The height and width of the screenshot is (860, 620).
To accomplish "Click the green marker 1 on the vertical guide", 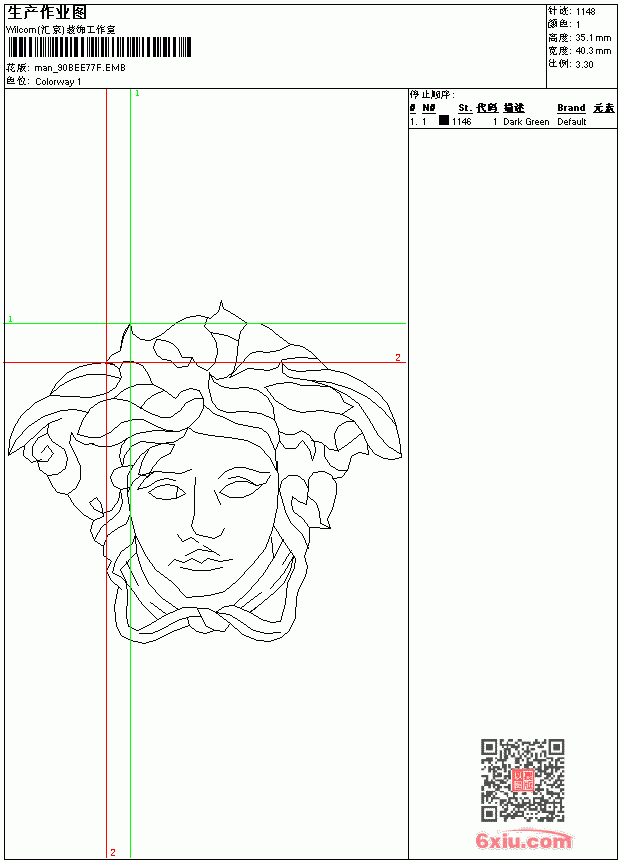I will (x=137, y=94).
